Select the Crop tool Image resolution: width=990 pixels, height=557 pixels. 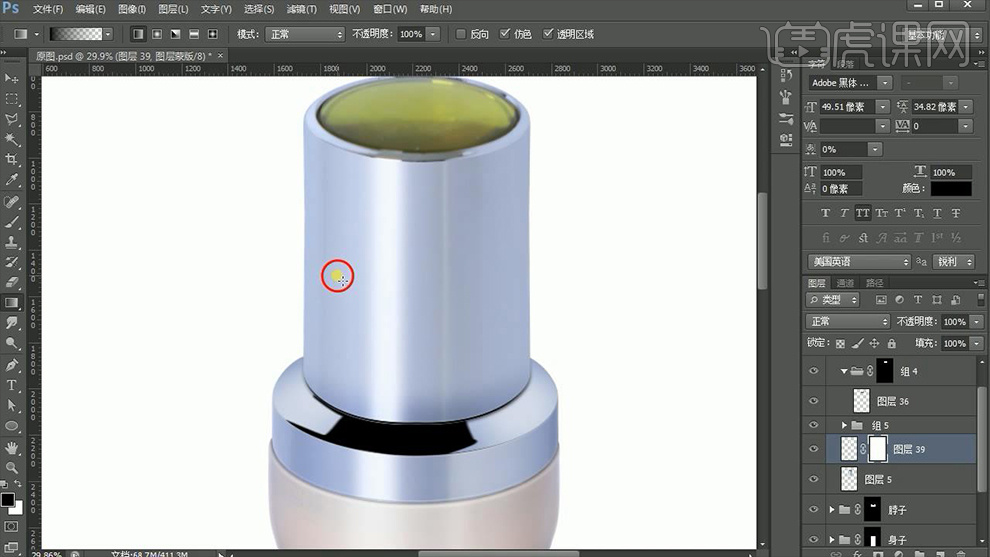[12, 159]
